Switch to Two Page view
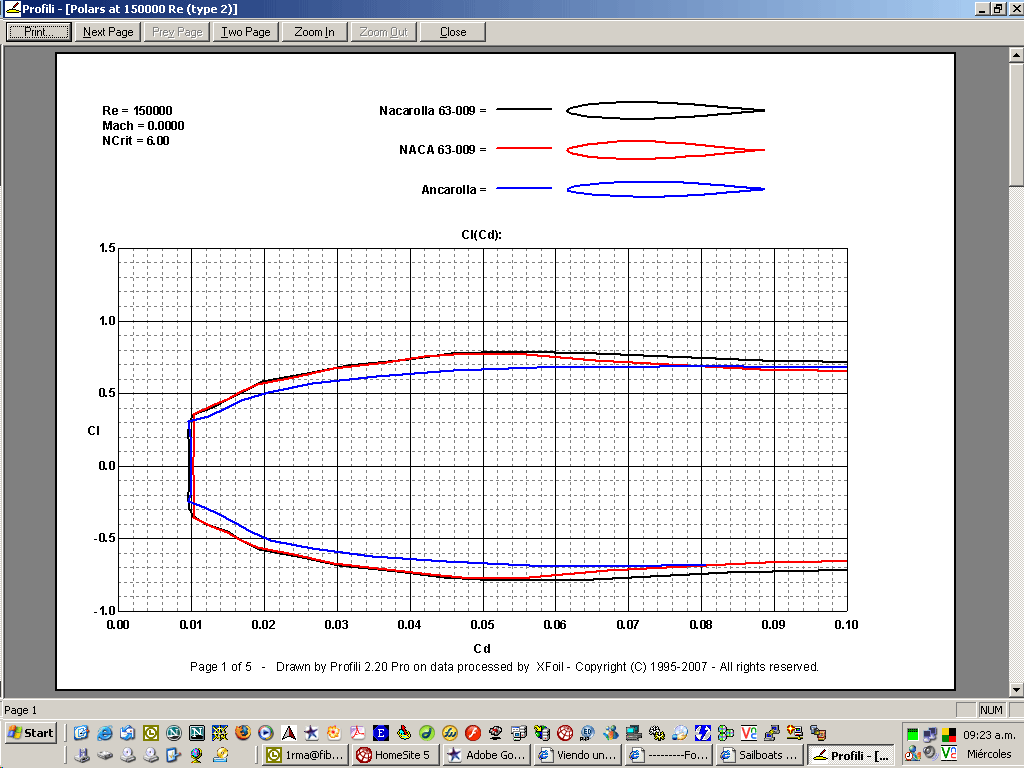Image resolution: width=1024 pixels, height=768 pixels. [x=246, y=32]
